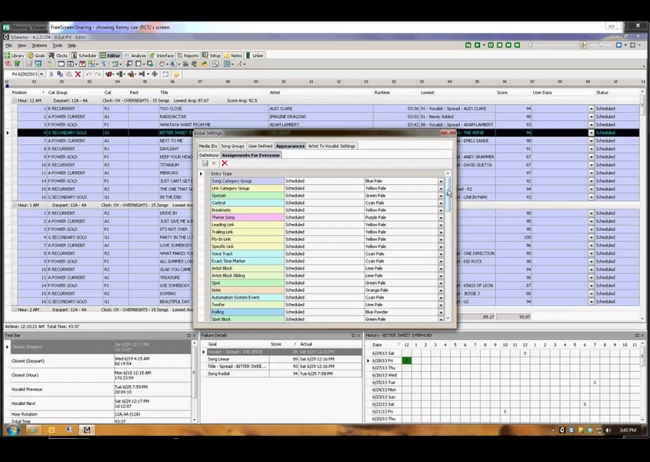Click the Redo arrow icon in editor toolbar
The width and height of the screenshot is (650, 462).
click(x=97, y=74)
